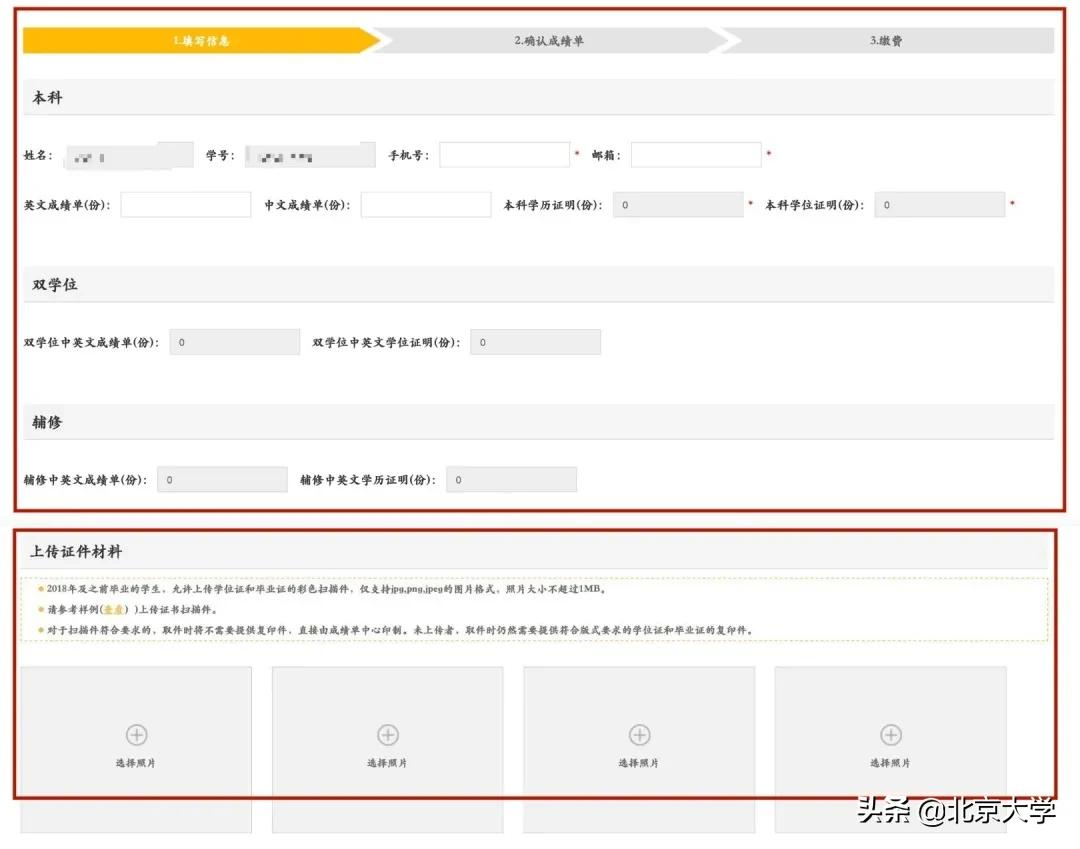Select the 辅修中英文成绩单(份) field
The width and height of the screenshot is (1080, 849).
222,479
